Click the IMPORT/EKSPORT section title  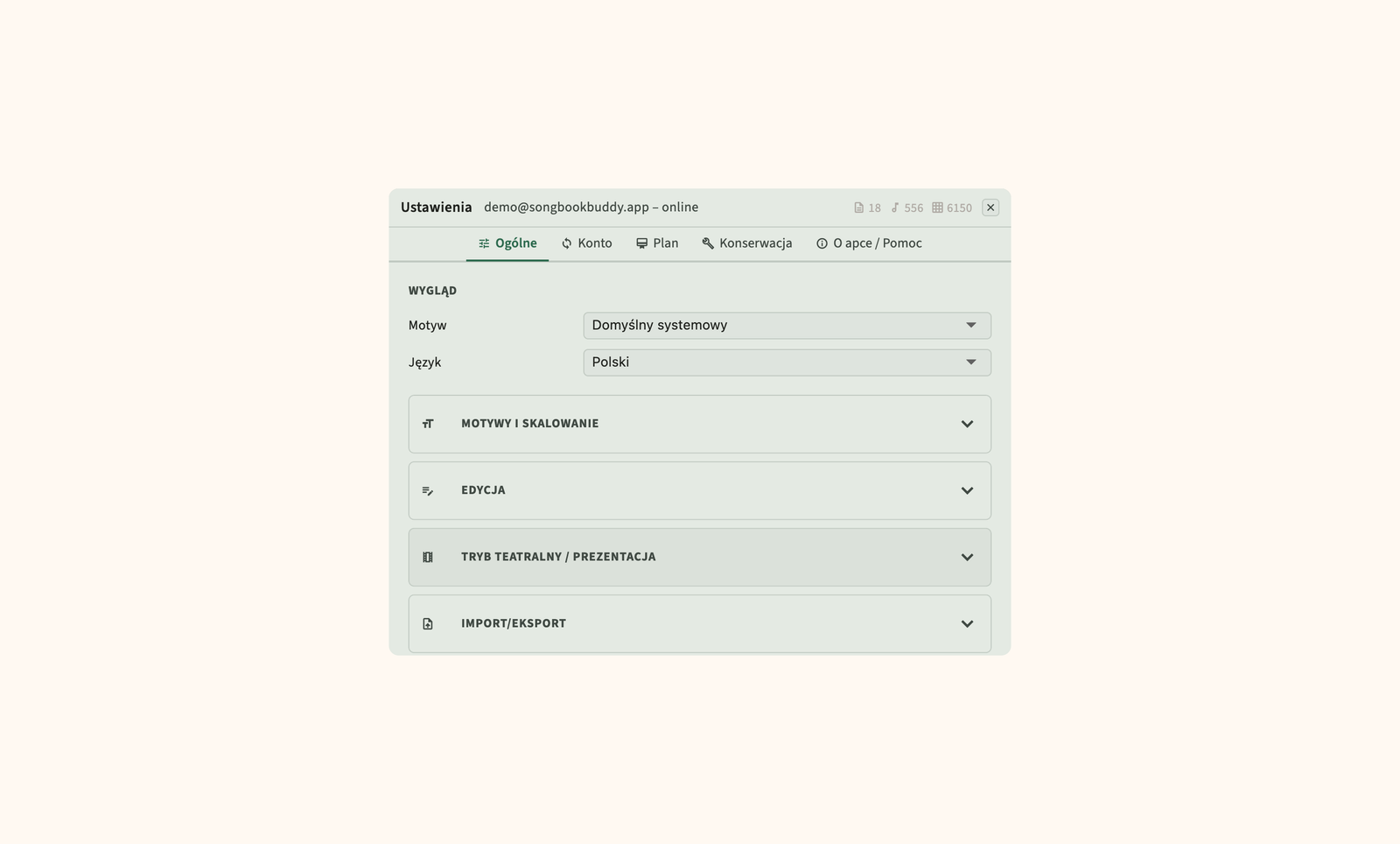point(514,623)
